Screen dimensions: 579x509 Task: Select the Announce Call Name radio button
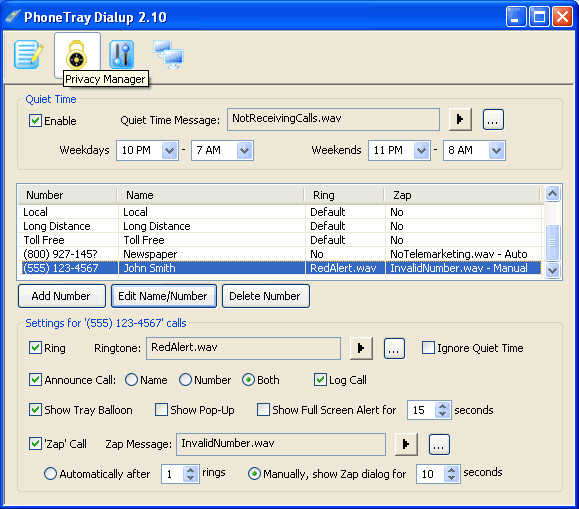pos(131,379)
